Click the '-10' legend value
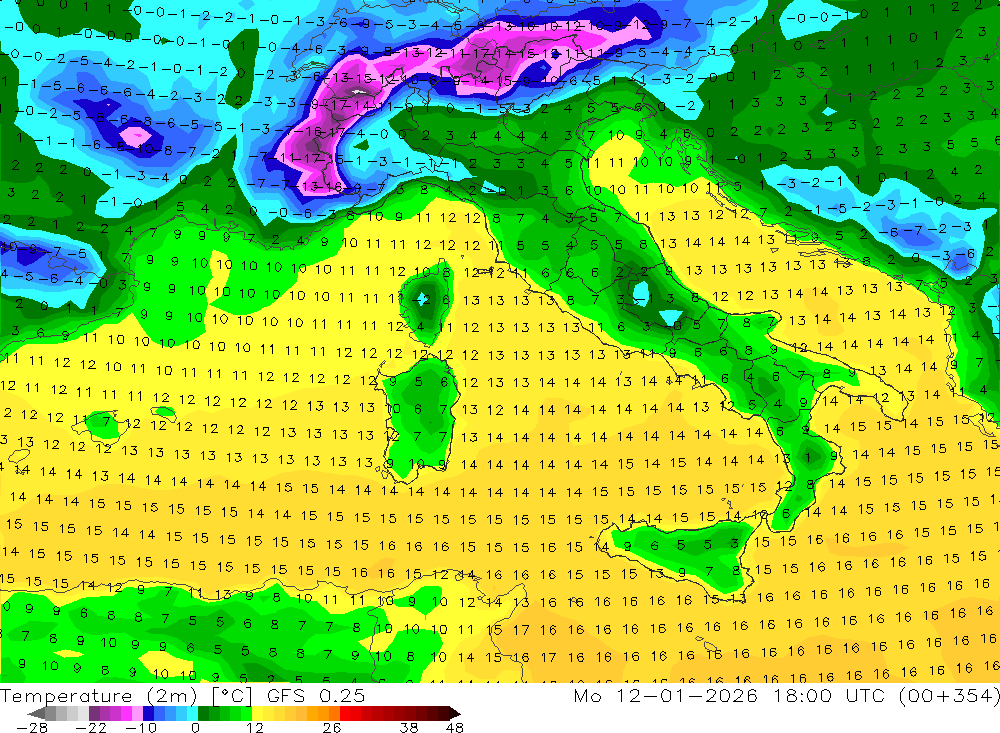Viewport: 1000px width, 733px height. pyautogui.click(x=140, y=728)
